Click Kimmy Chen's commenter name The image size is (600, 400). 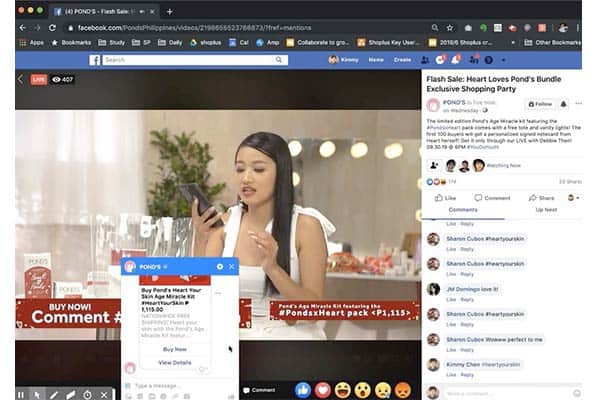coord(462,364)
